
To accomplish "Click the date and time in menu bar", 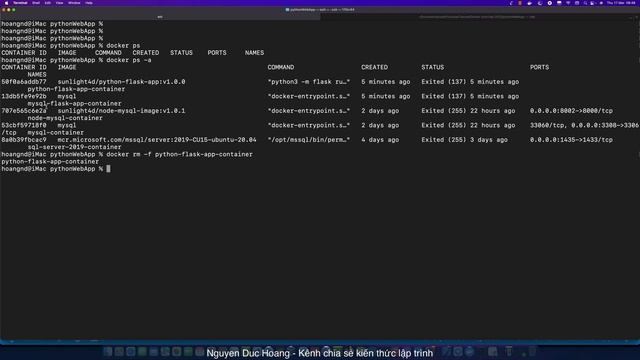I will [620, 3].
